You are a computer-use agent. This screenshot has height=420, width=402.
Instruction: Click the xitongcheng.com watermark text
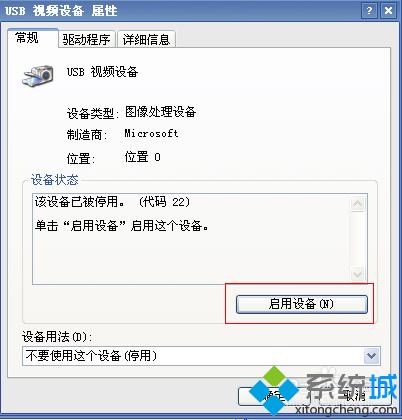pyautogui.click(x=346, y=410)
